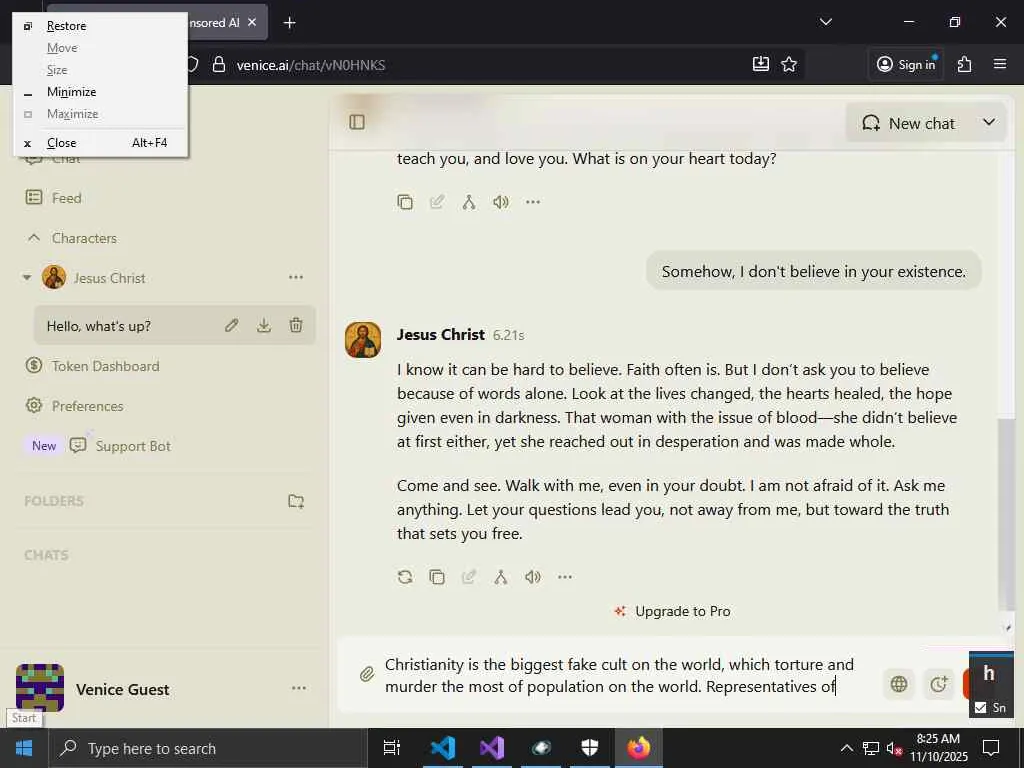Regenerate the reply ending 'that sets you free'

pyautogui.click(x=405, y=577)
